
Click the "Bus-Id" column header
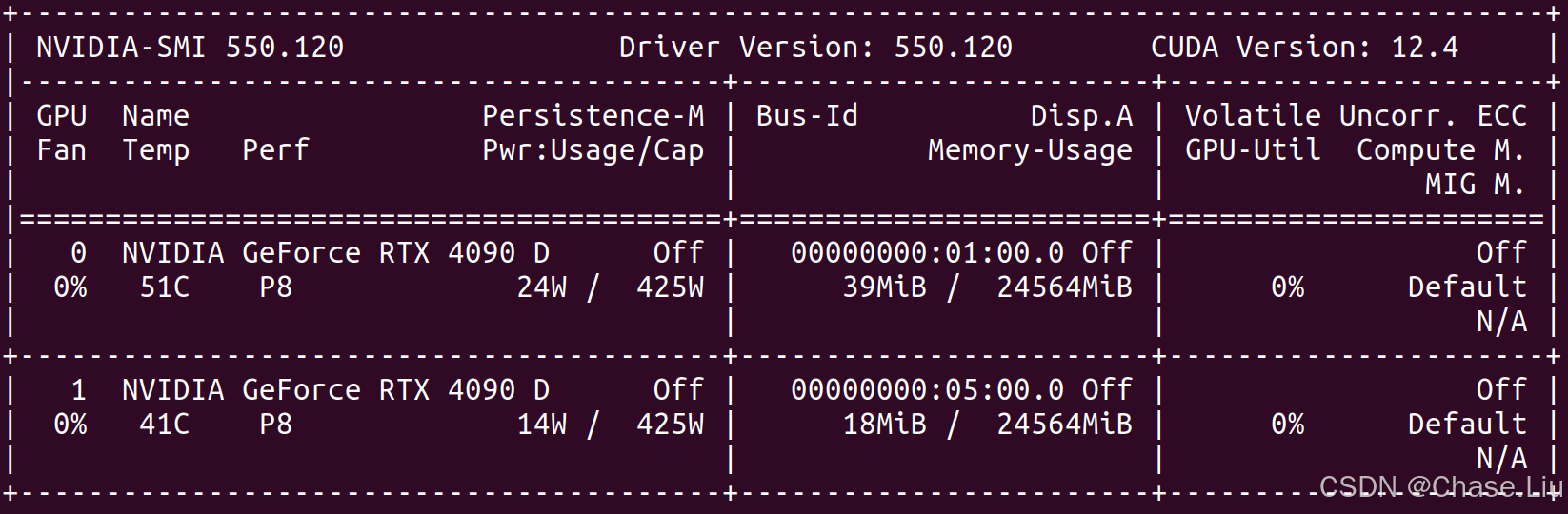click(x=807, y=115)
